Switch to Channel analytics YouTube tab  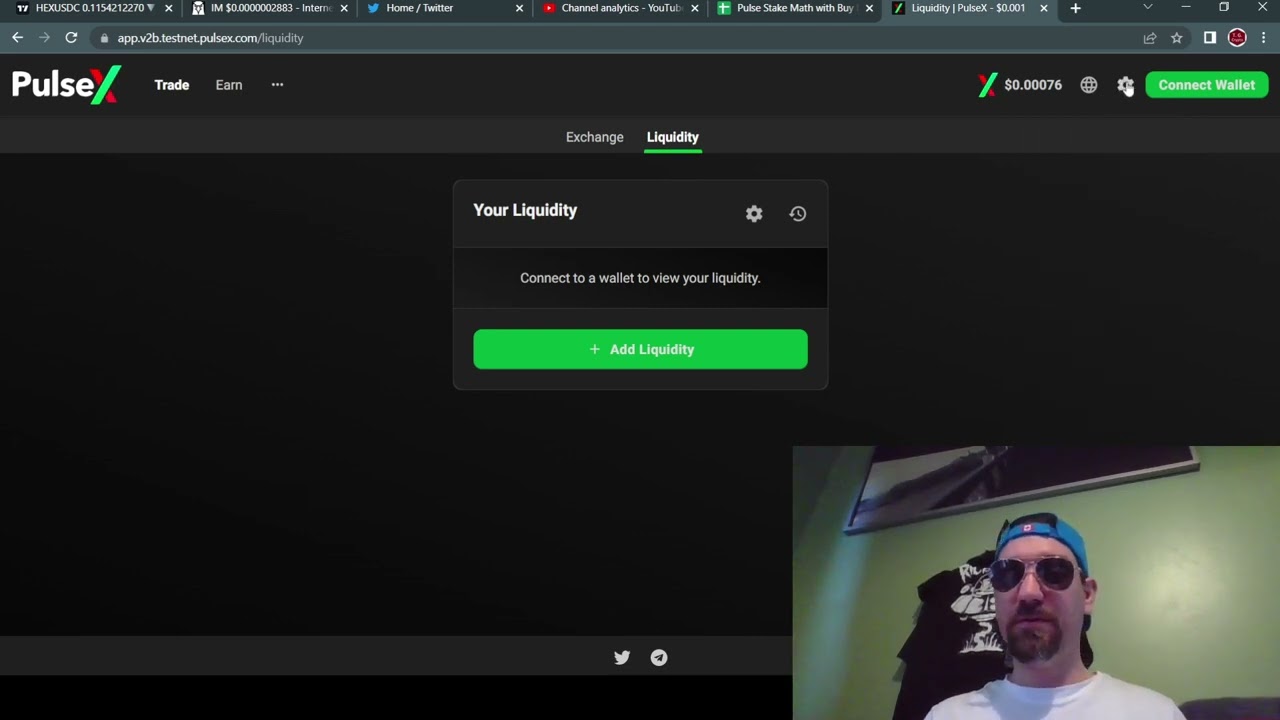620,8
